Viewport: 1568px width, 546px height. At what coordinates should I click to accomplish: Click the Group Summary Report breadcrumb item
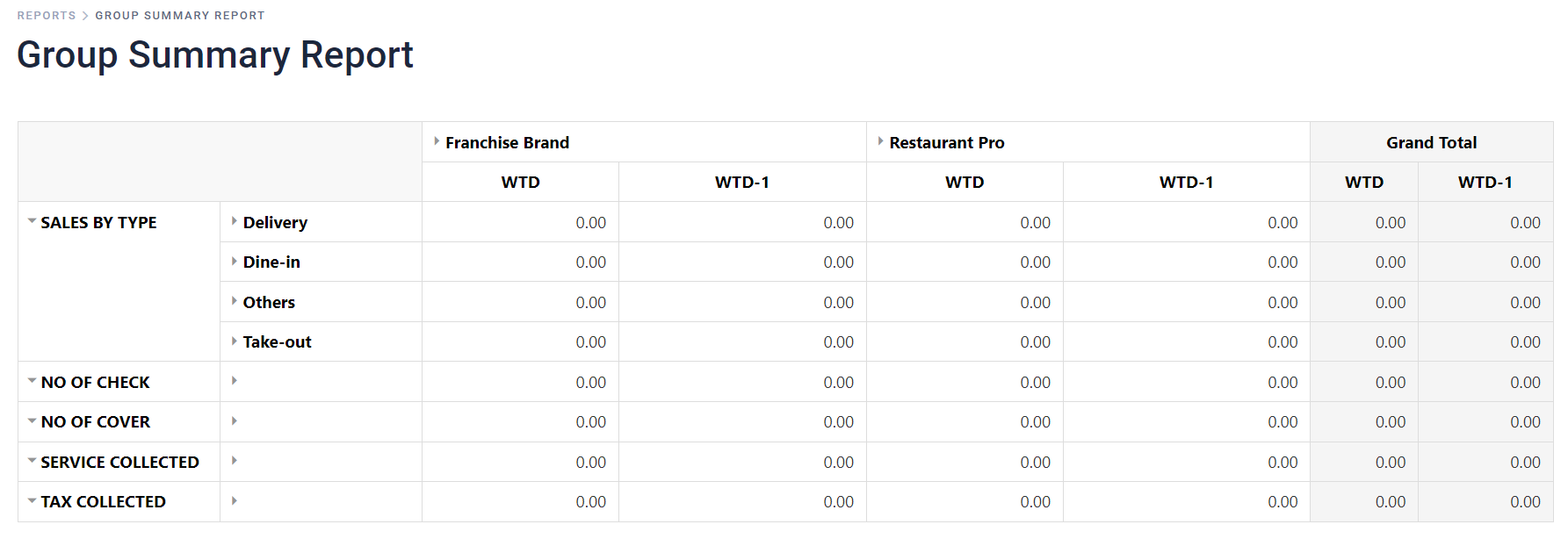coord(180,16)
